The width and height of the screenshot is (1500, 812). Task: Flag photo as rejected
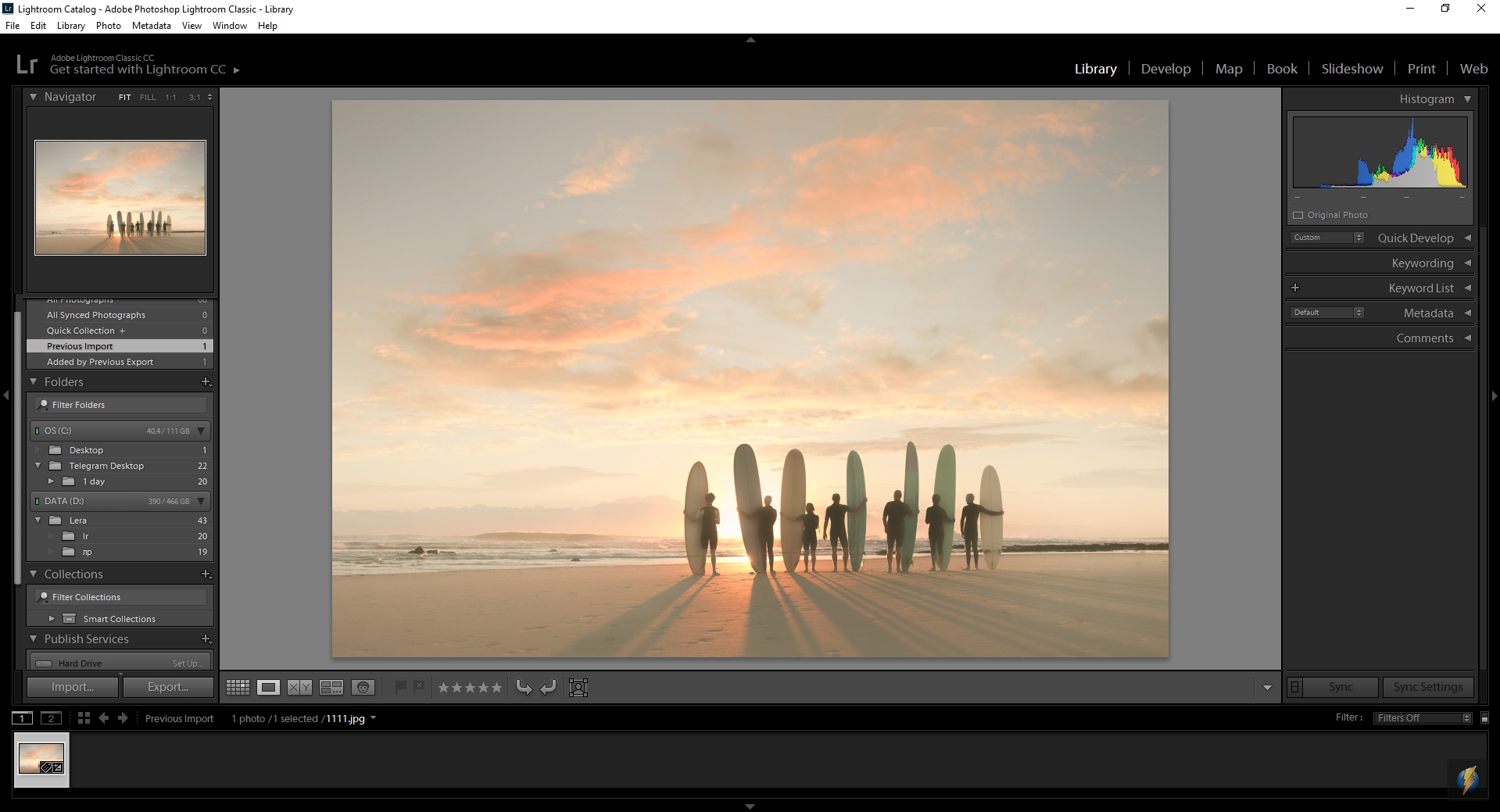419,687
